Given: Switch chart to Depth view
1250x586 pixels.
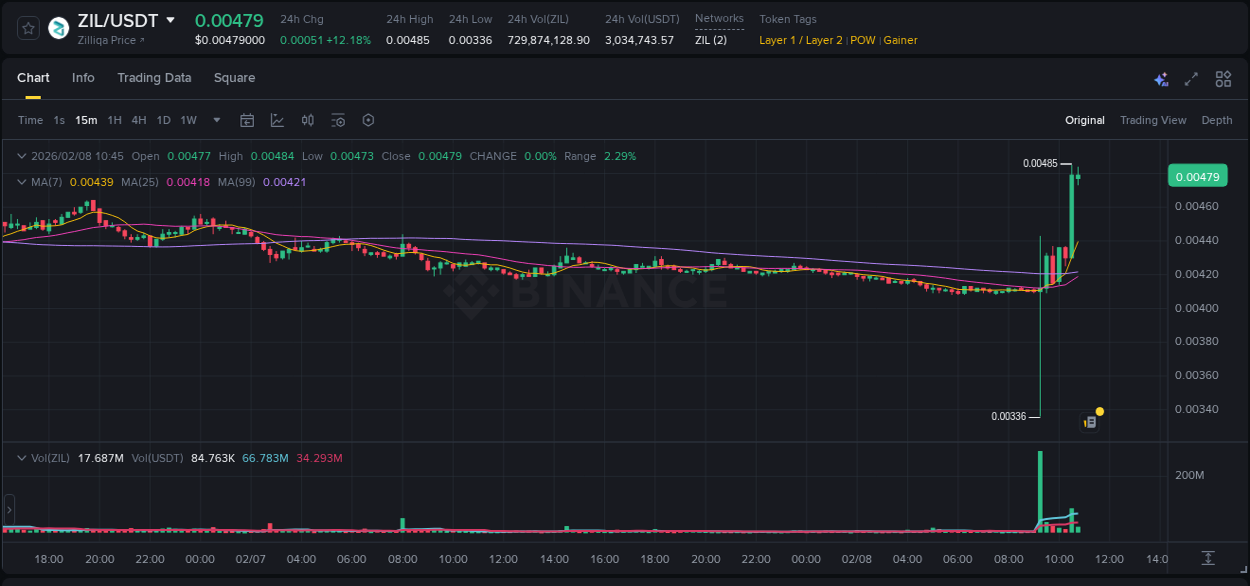Looking at the screenshot, I should coord(1216,120).
